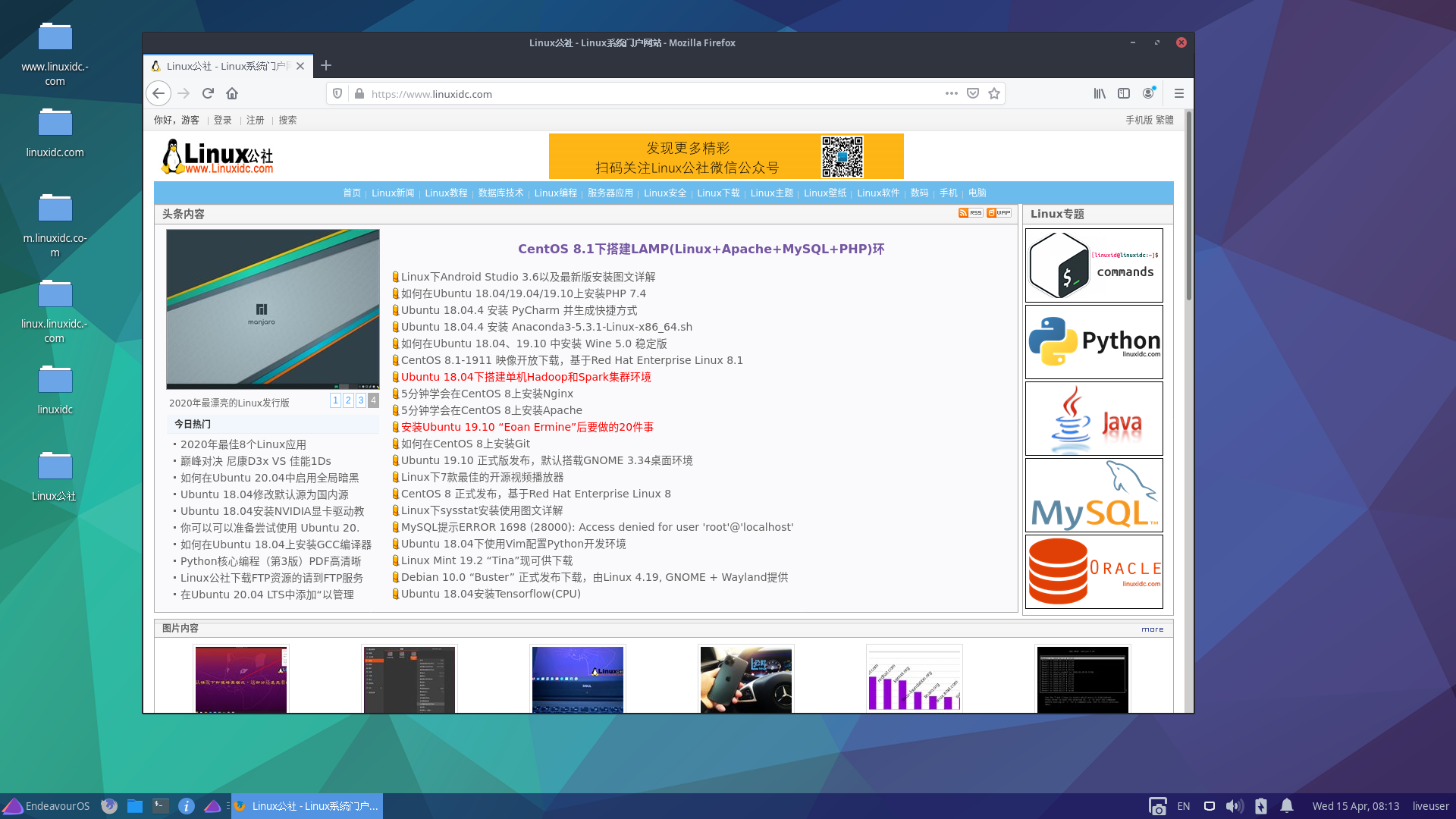Open Linux编程 navigation item
Screen dimensions: 1456x819
click(x=555, y=193)
